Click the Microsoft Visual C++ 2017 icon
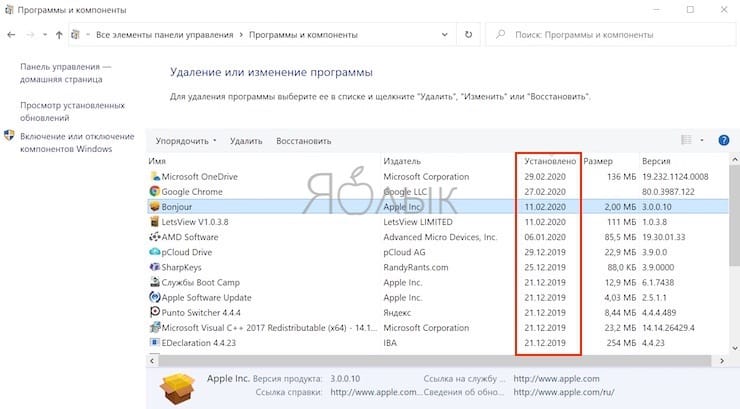The width and height of the screenshot is (740, 409). click(154, 327)
